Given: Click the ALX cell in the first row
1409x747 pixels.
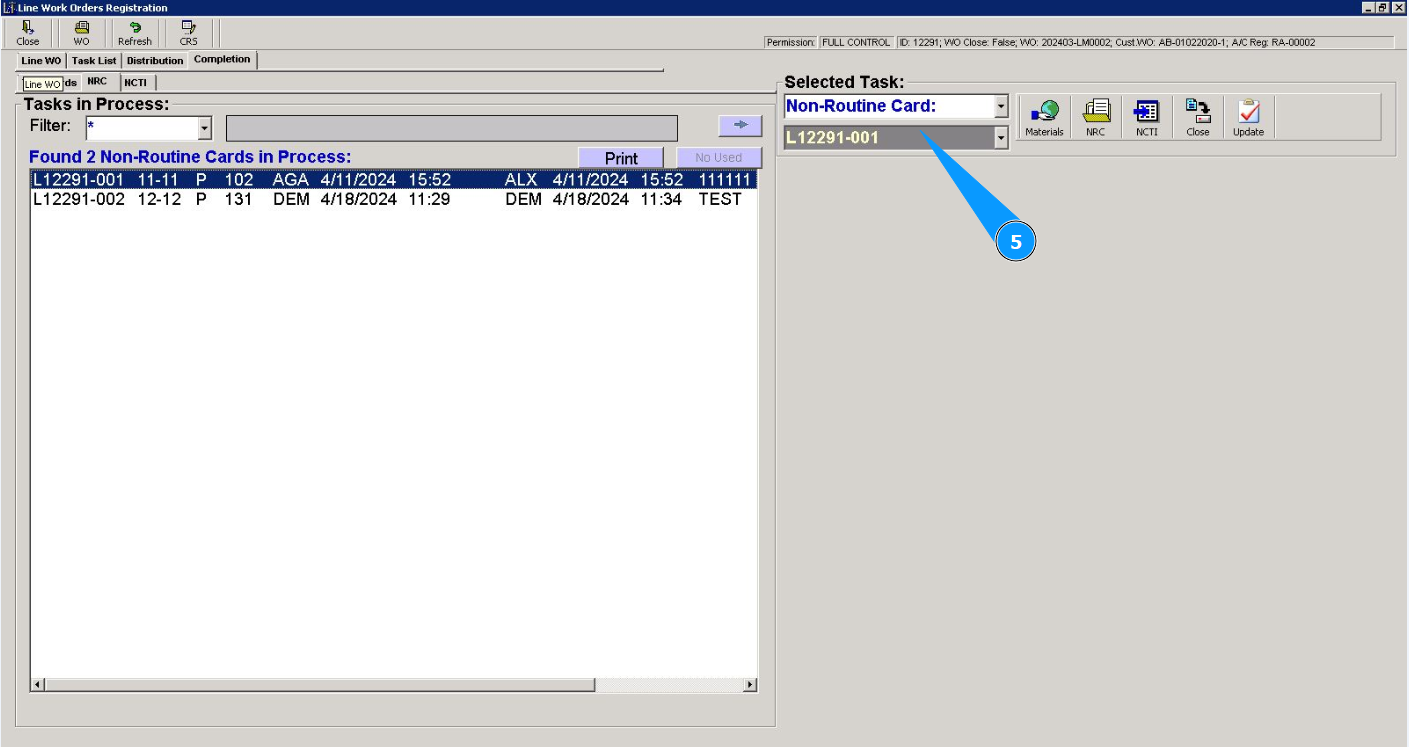Looking at the screenshot, I should [521, 180].
